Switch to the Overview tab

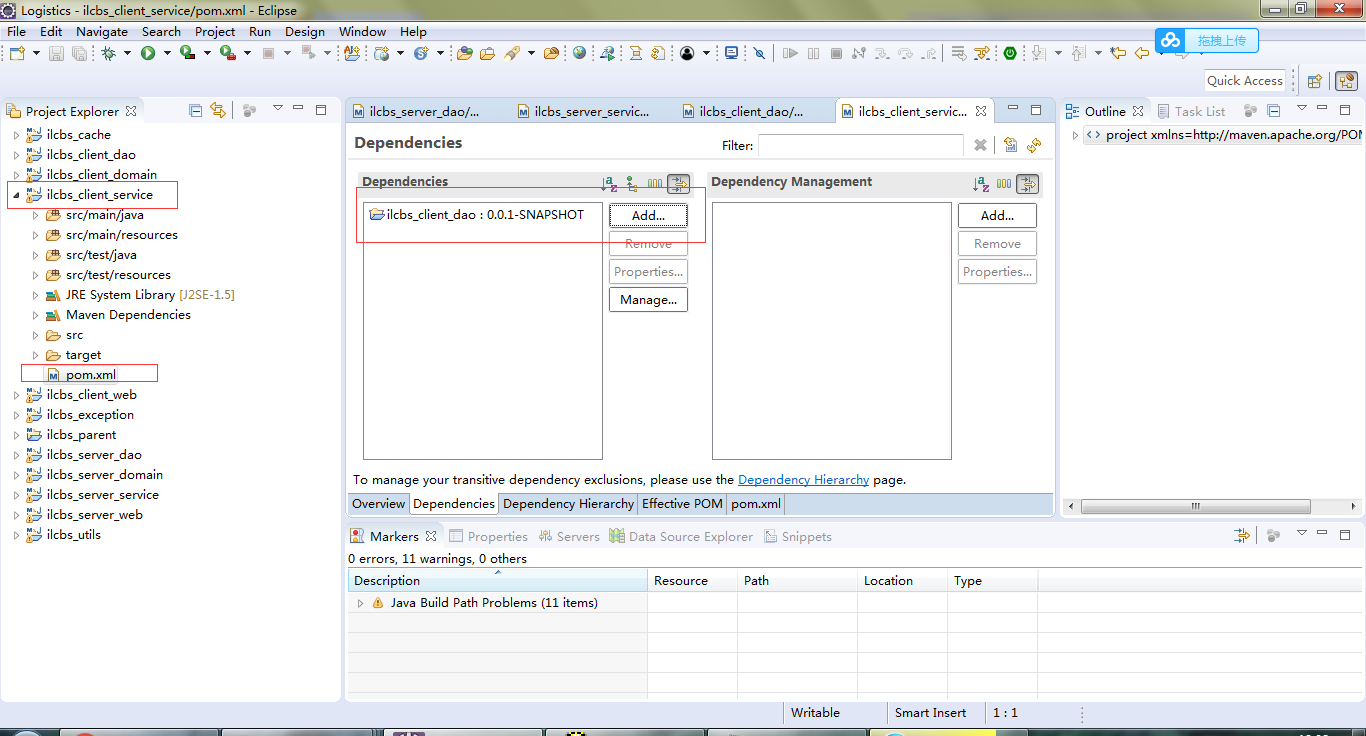coord(379,504)
